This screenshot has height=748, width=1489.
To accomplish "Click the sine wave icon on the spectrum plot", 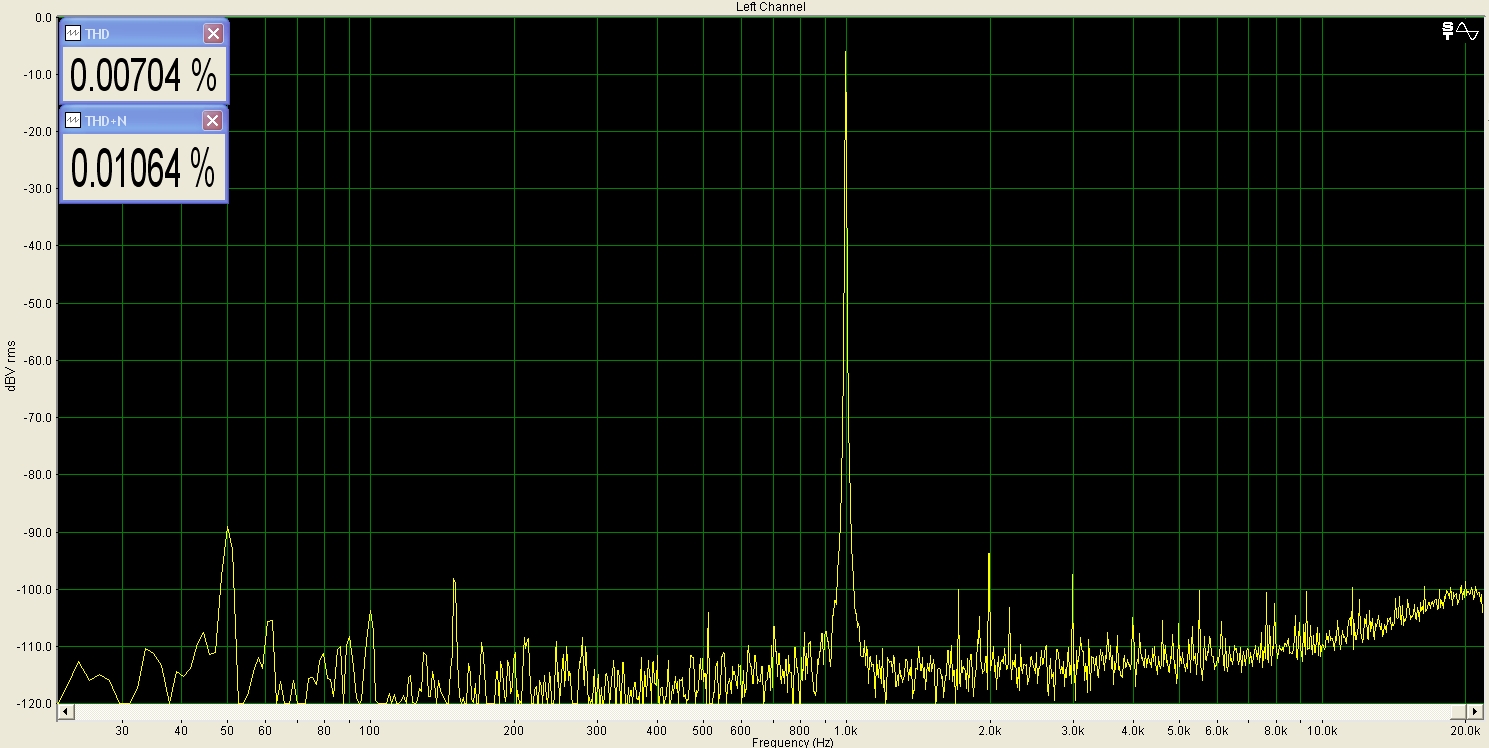I will (1468, 31).
